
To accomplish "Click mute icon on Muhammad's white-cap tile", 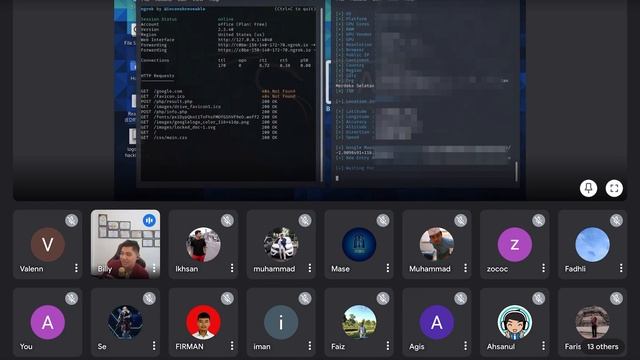I will click(x=461, y=221).
